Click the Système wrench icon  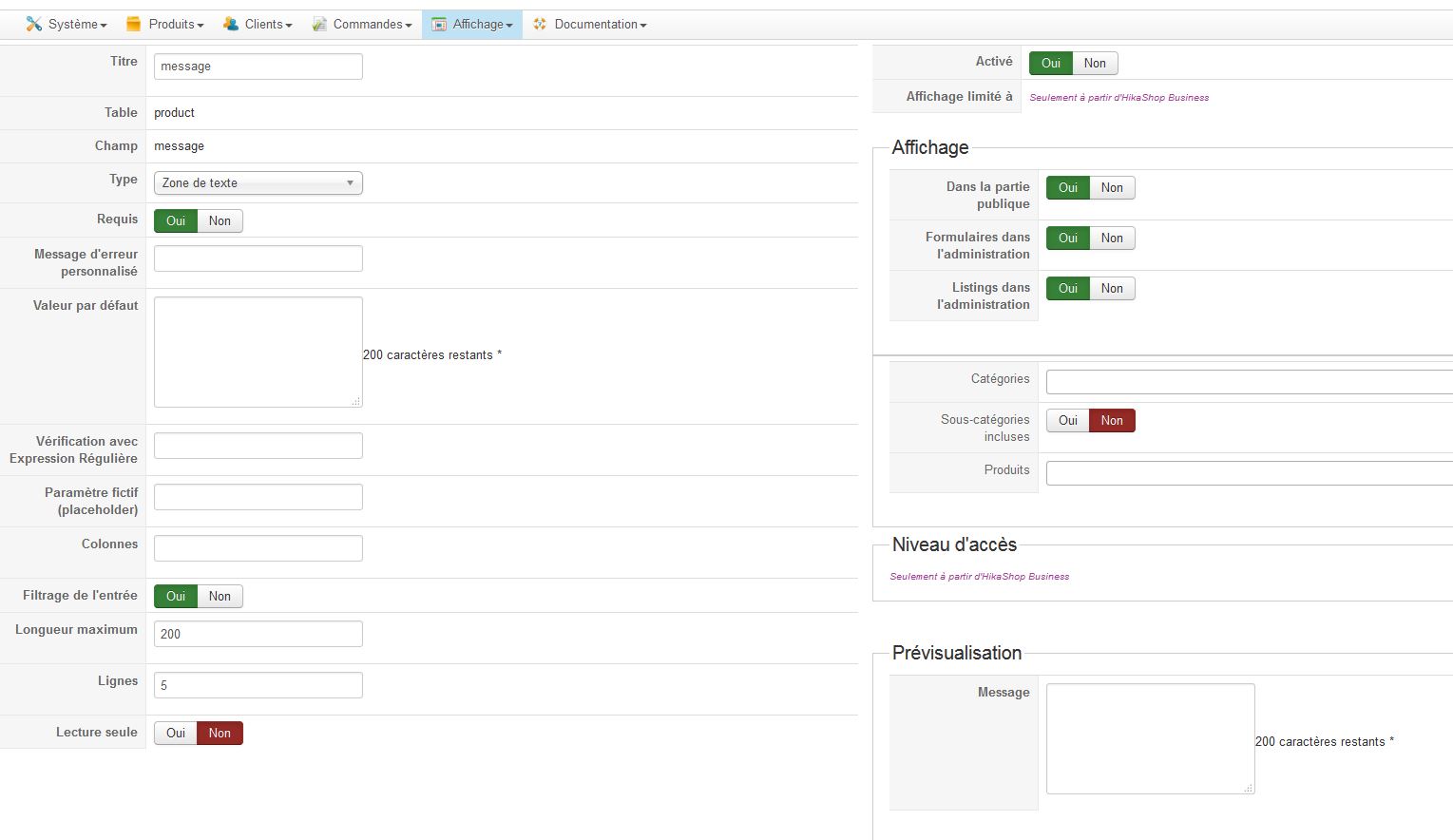point(34,24)
